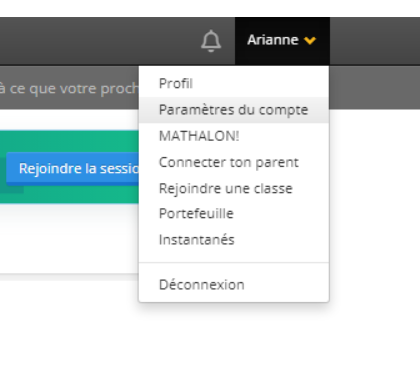The height and width of the screenshot is (377, 420).
Task: Click the white card area under green banner
Action: tap(69, 238)
